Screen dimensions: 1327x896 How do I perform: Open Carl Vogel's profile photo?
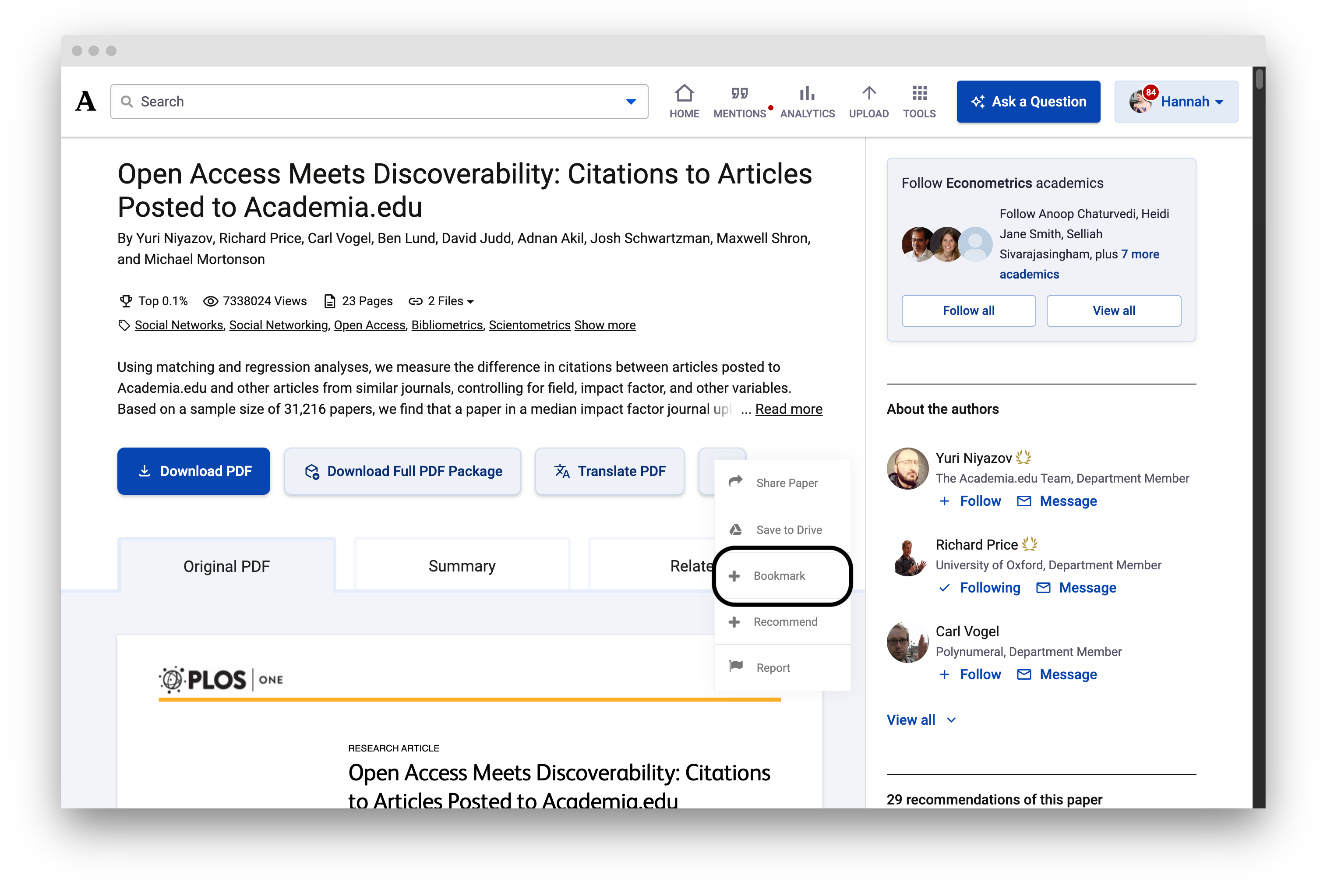[907, 642]
